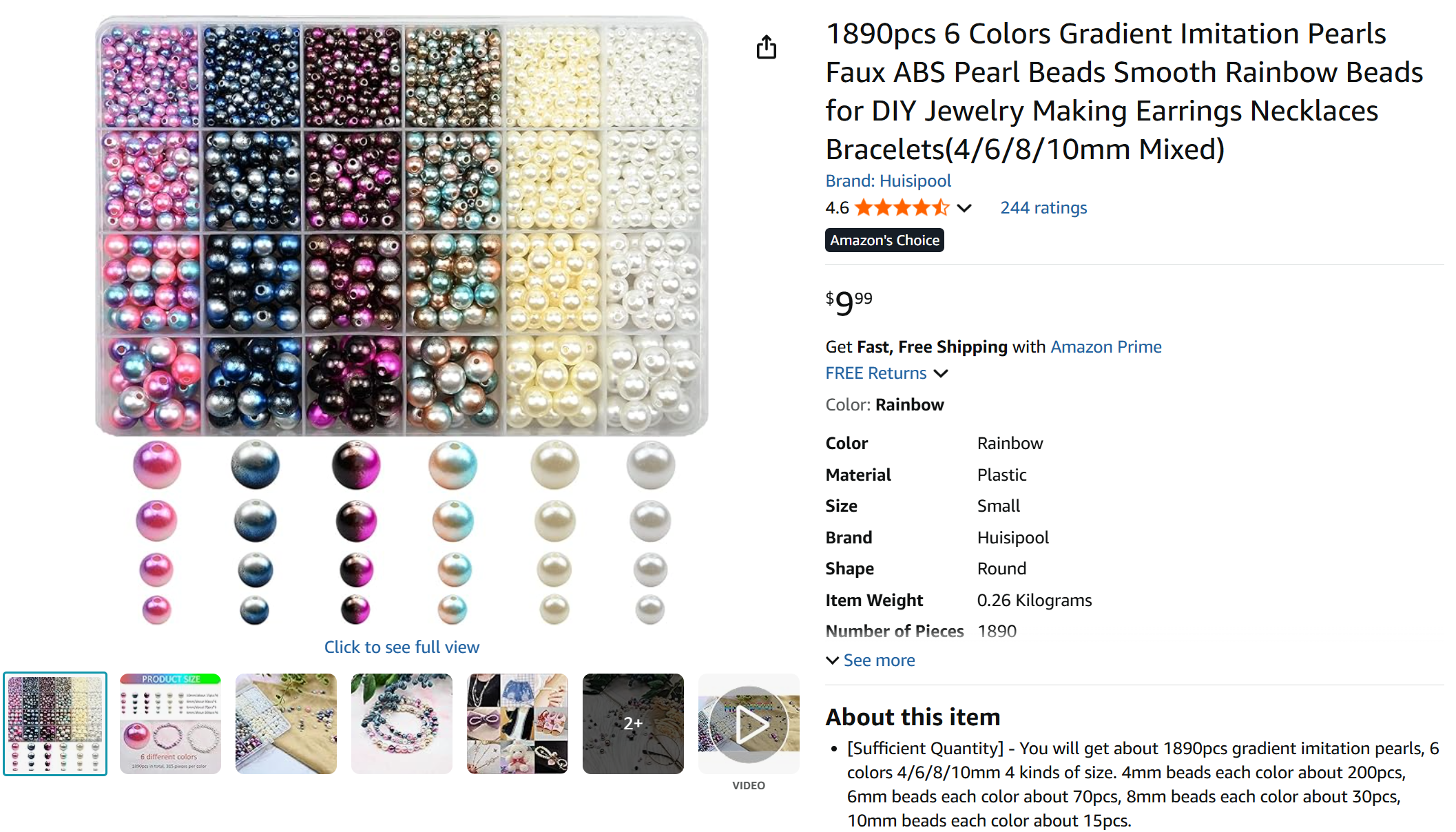View the beads on cloth thumbnail
The image size is (1456, 832).
286,724
